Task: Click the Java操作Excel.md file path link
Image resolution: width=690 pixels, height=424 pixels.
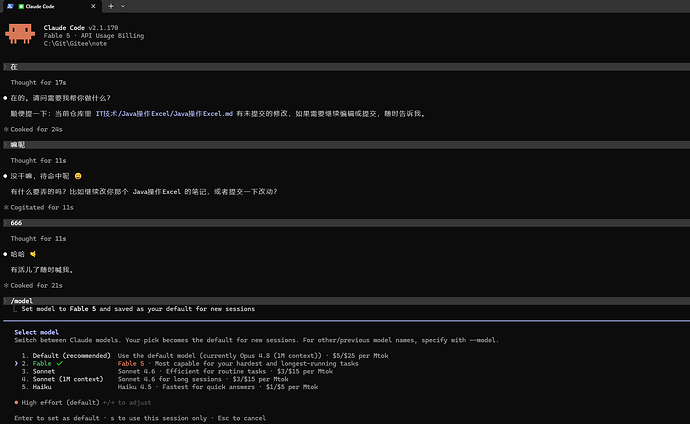Action: (x=164, y=113)
